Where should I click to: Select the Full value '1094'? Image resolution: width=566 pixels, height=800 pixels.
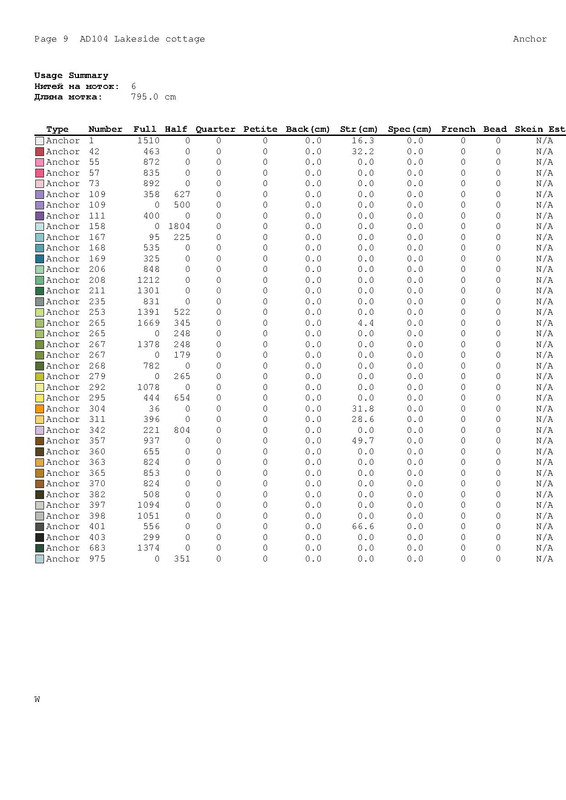(x=149, y=505)
